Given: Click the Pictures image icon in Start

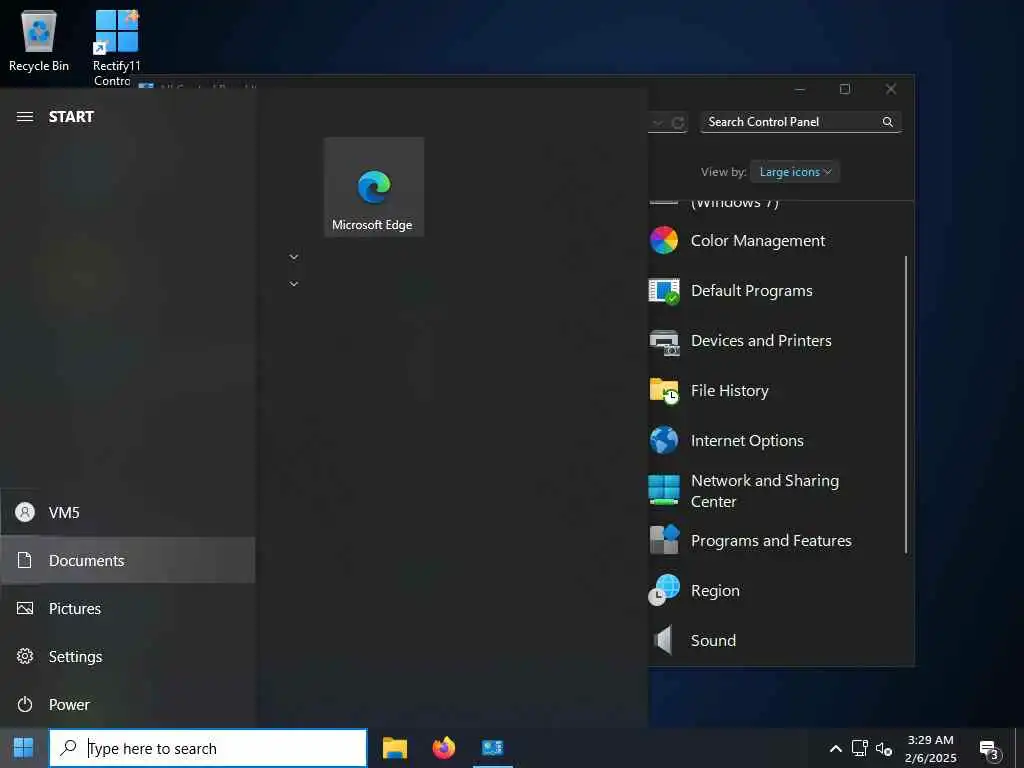Looking at the screenshot, I should point(25,609).
